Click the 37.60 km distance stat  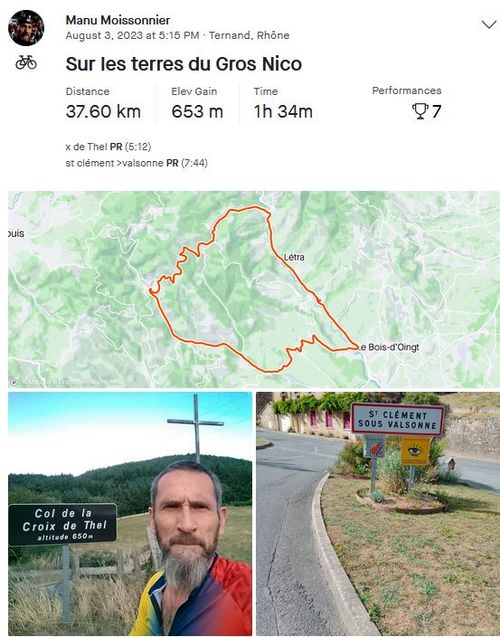tap(103, 111)
